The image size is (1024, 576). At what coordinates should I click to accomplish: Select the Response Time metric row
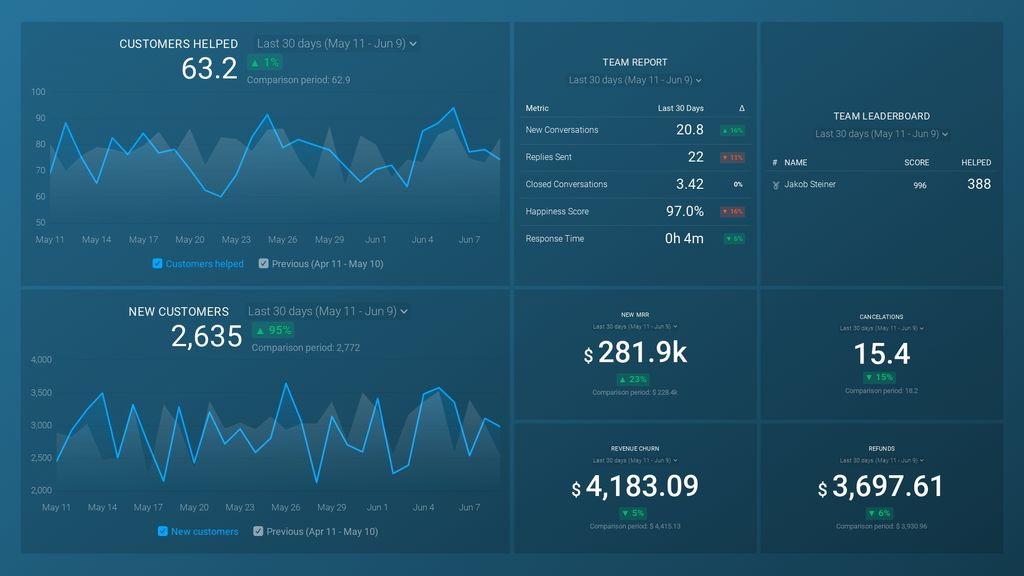[635, 239]
